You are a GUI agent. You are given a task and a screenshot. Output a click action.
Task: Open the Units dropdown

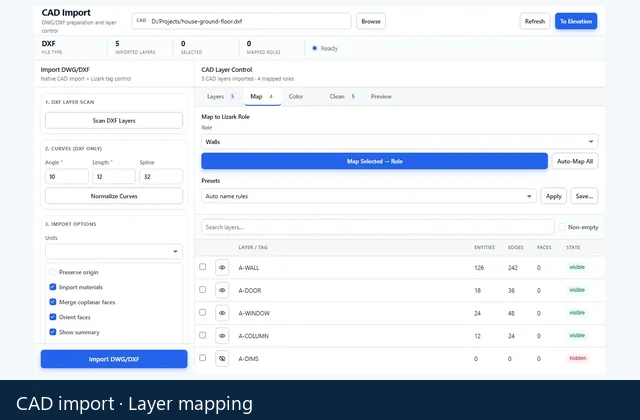114,251
